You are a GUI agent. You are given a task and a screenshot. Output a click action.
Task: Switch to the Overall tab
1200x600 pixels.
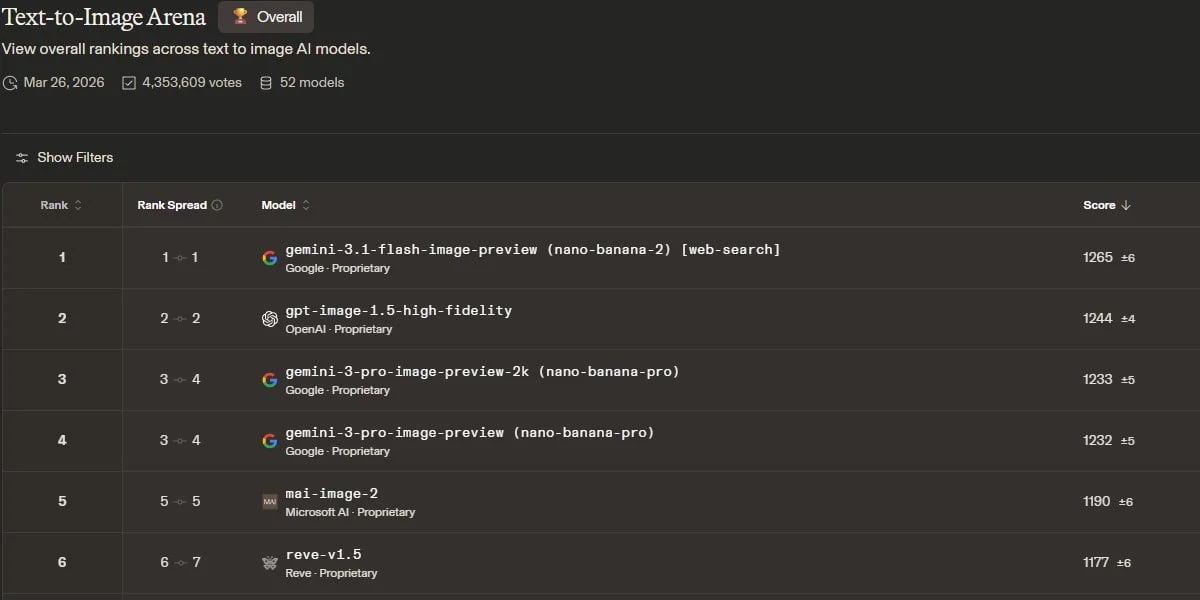point(265,16)
